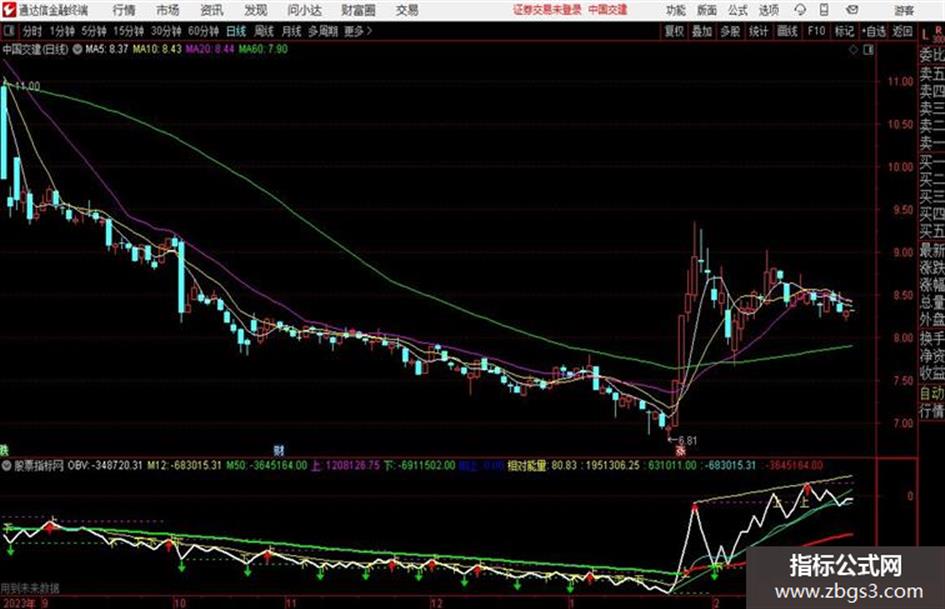Click the 6.81 lowest price label

tap(687, 441)
